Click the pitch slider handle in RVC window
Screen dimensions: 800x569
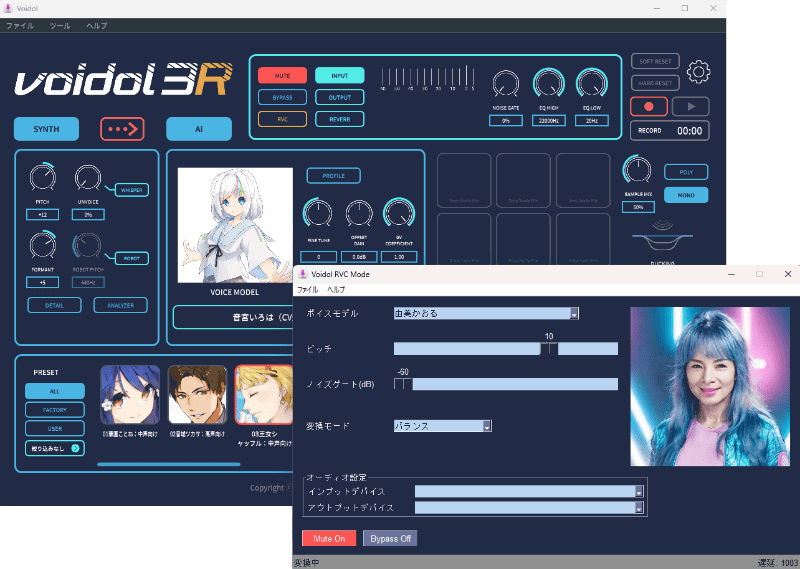click(x=549, y=349)
